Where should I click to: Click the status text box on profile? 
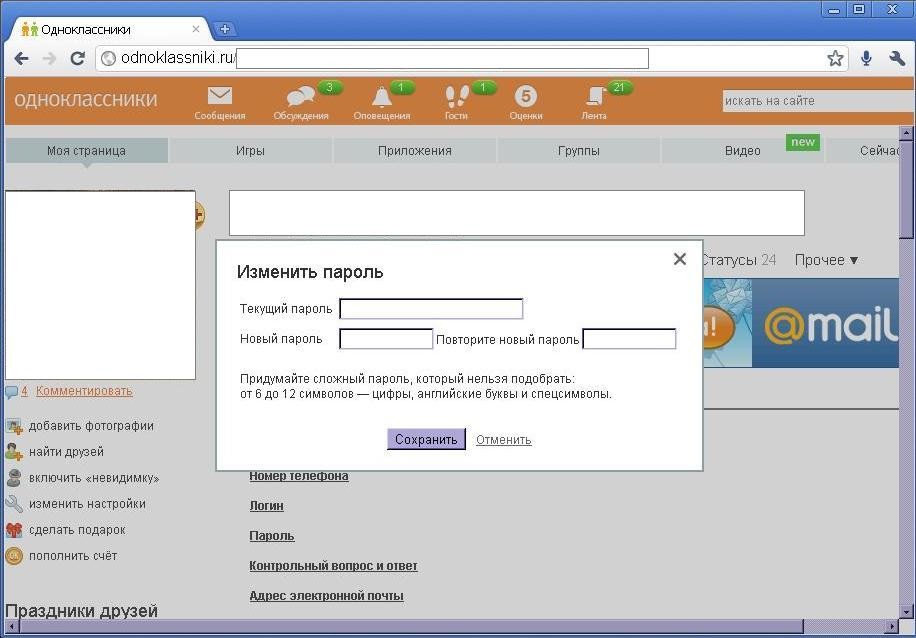click(x=517, y=213)
